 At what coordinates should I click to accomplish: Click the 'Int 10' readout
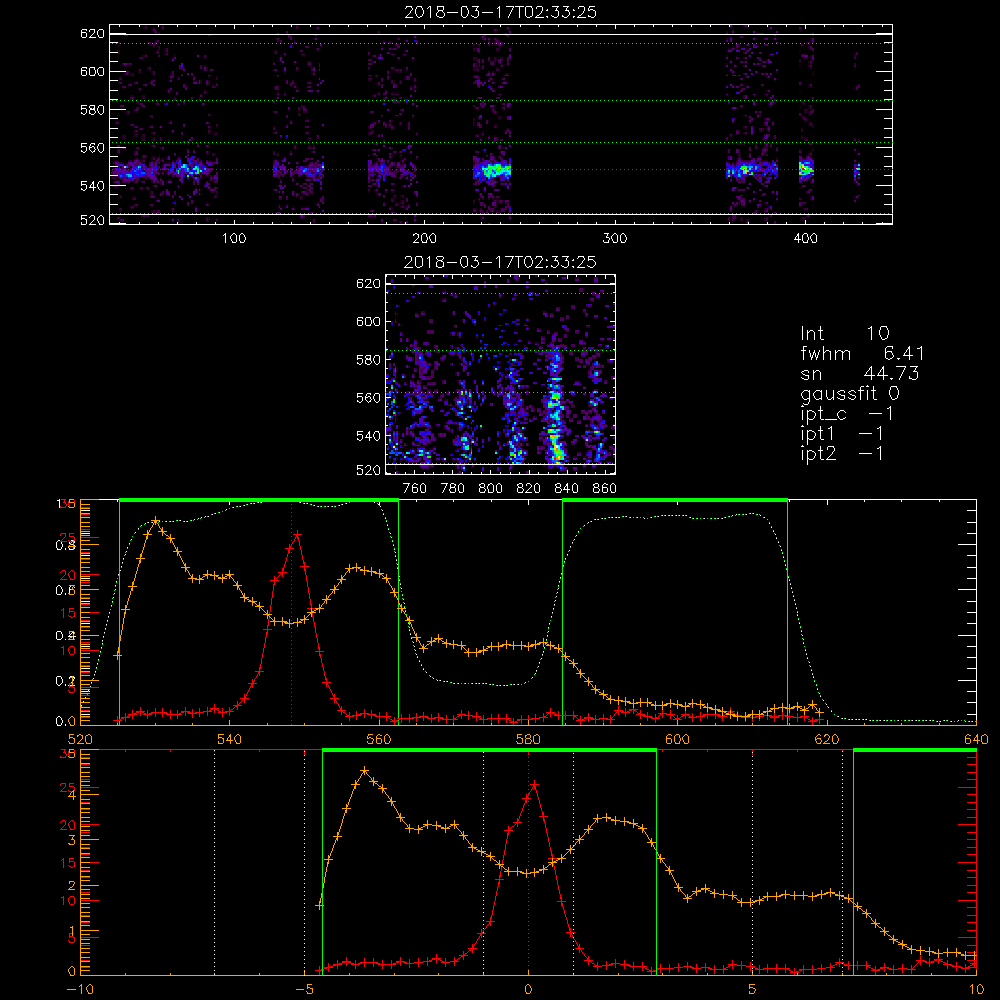tap(844, 333)
